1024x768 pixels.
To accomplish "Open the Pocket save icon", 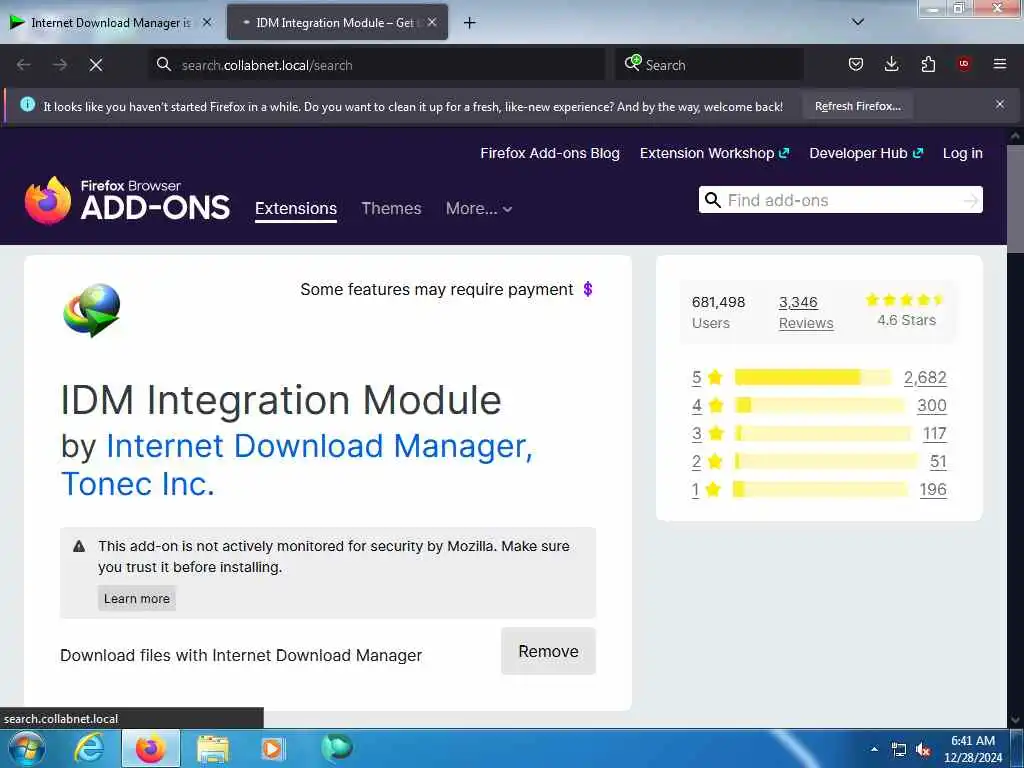I will [856, 64].
